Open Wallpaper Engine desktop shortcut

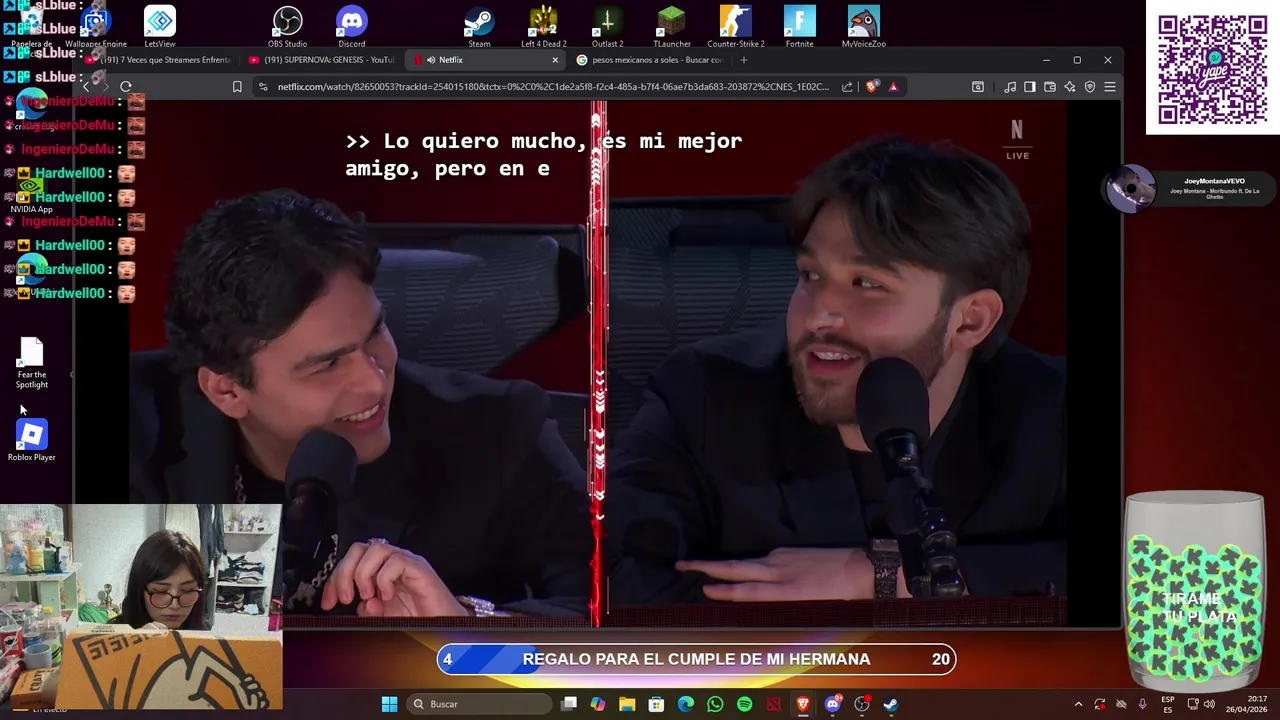(96, 27)
